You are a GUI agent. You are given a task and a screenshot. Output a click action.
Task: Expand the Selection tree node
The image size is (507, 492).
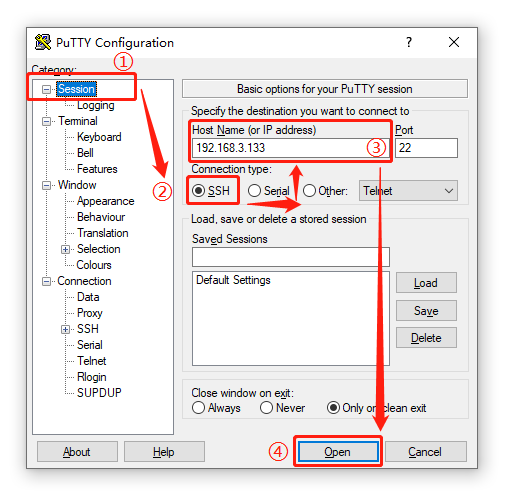66,250
